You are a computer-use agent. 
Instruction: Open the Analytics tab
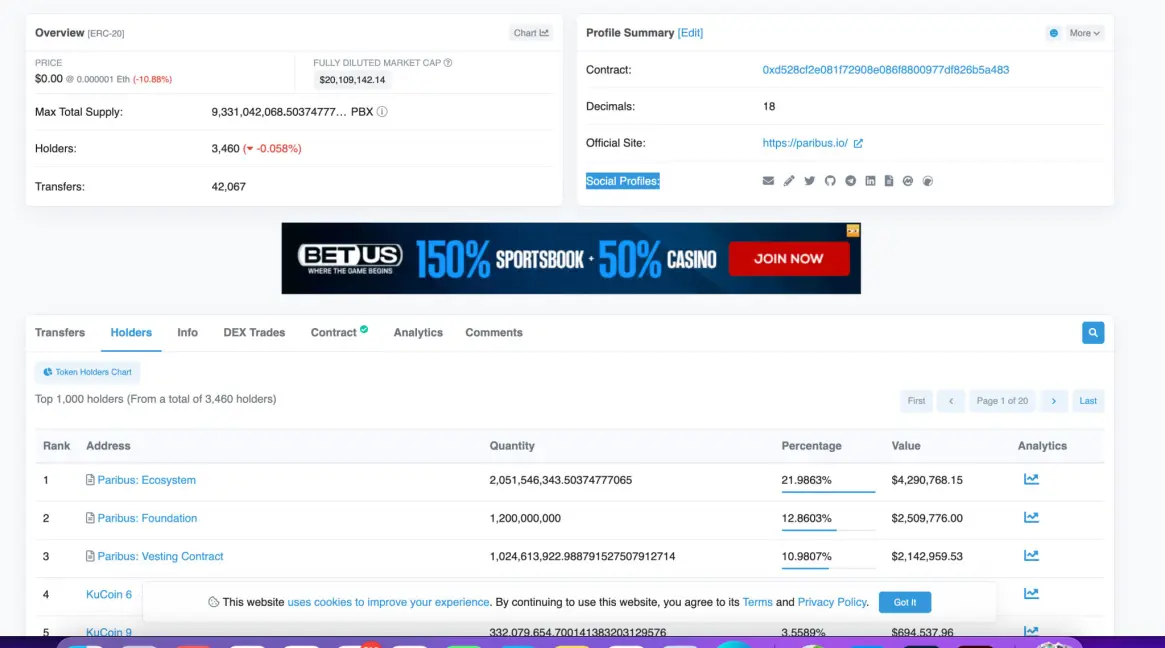418,332
